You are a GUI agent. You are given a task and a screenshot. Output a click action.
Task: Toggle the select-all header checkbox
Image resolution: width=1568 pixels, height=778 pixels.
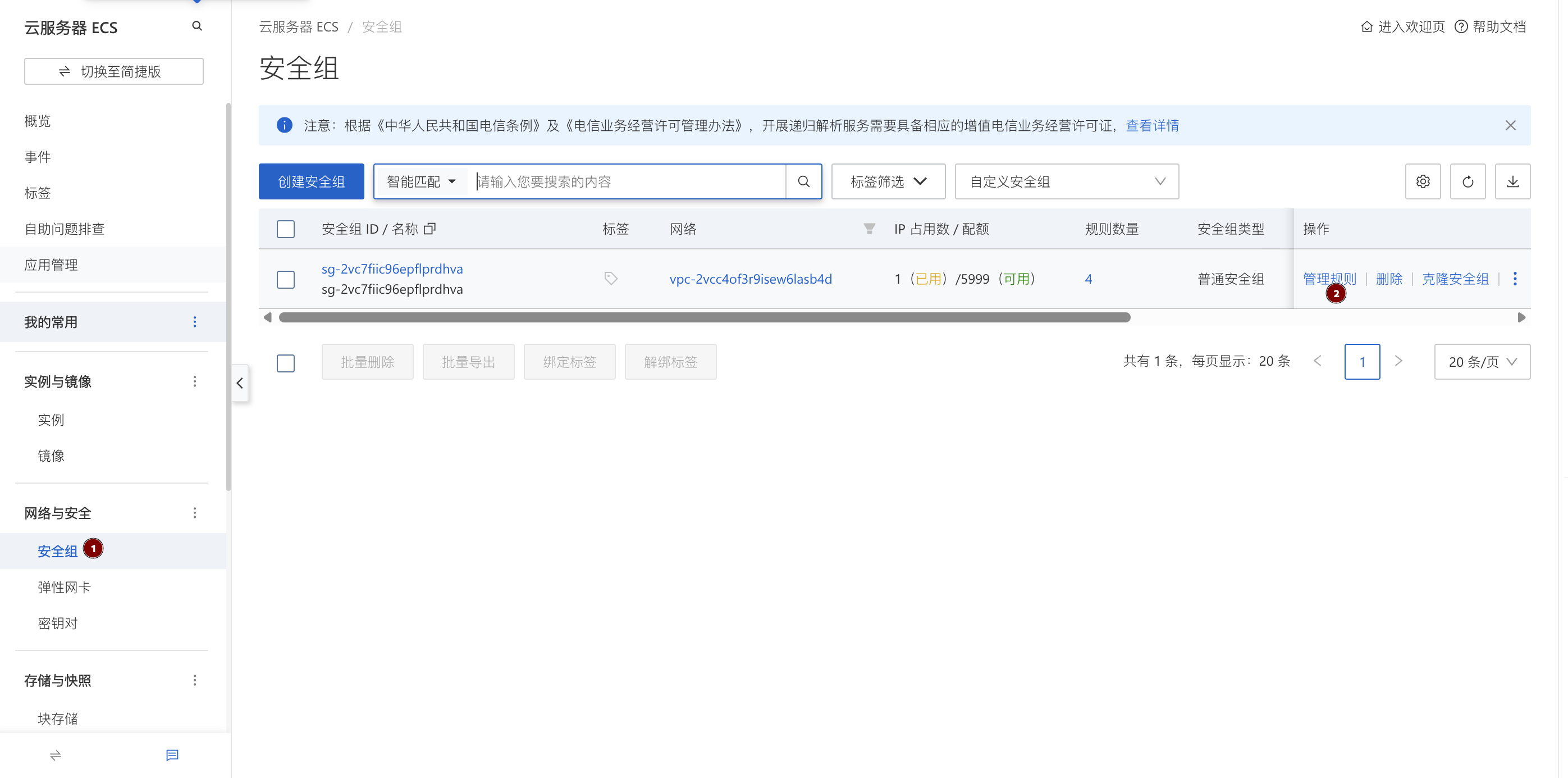click(286, 229)
